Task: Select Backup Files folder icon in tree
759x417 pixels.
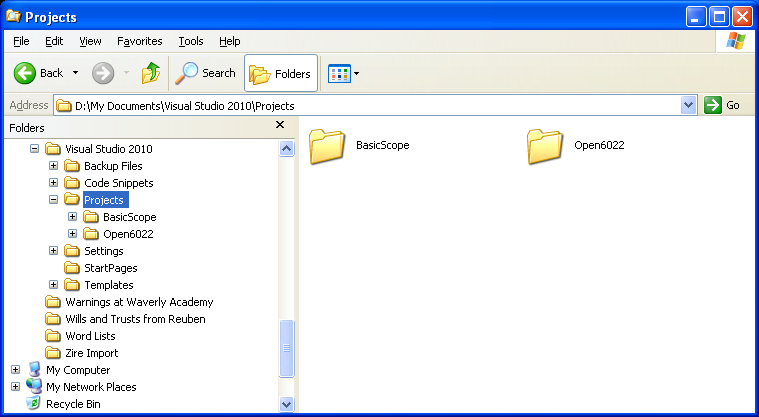Action: pos(72,166)
